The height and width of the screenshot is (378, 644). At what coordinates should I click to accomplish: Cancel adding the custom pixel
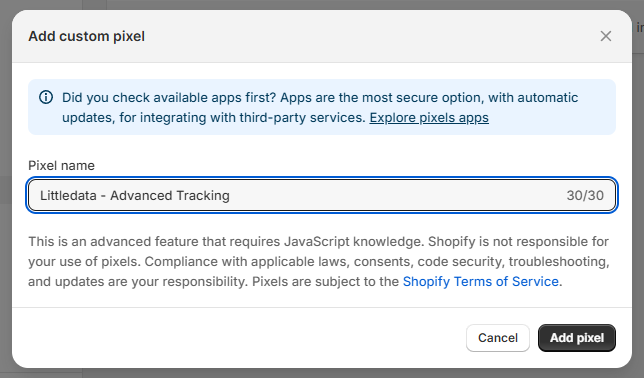point(498,338)
